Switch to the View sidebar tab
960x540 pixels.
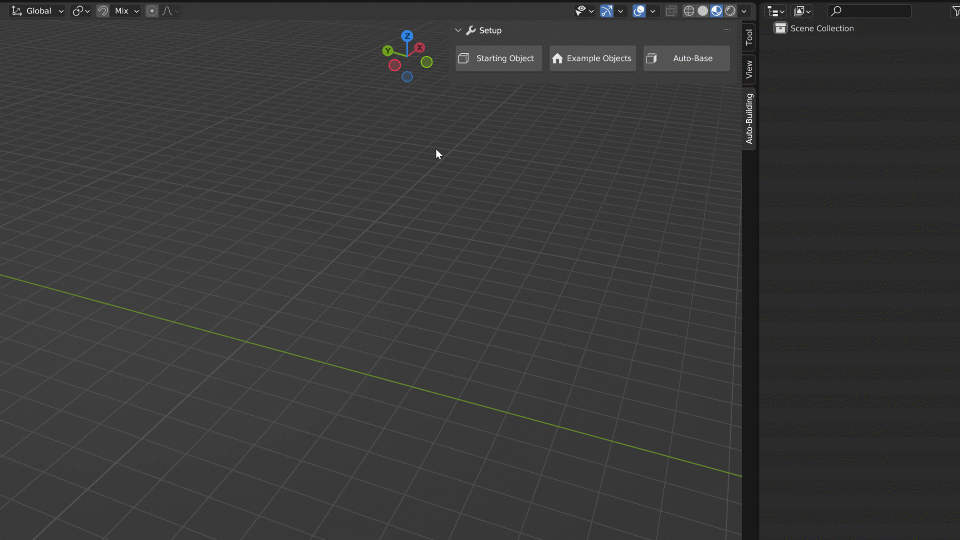pos(749,70)
